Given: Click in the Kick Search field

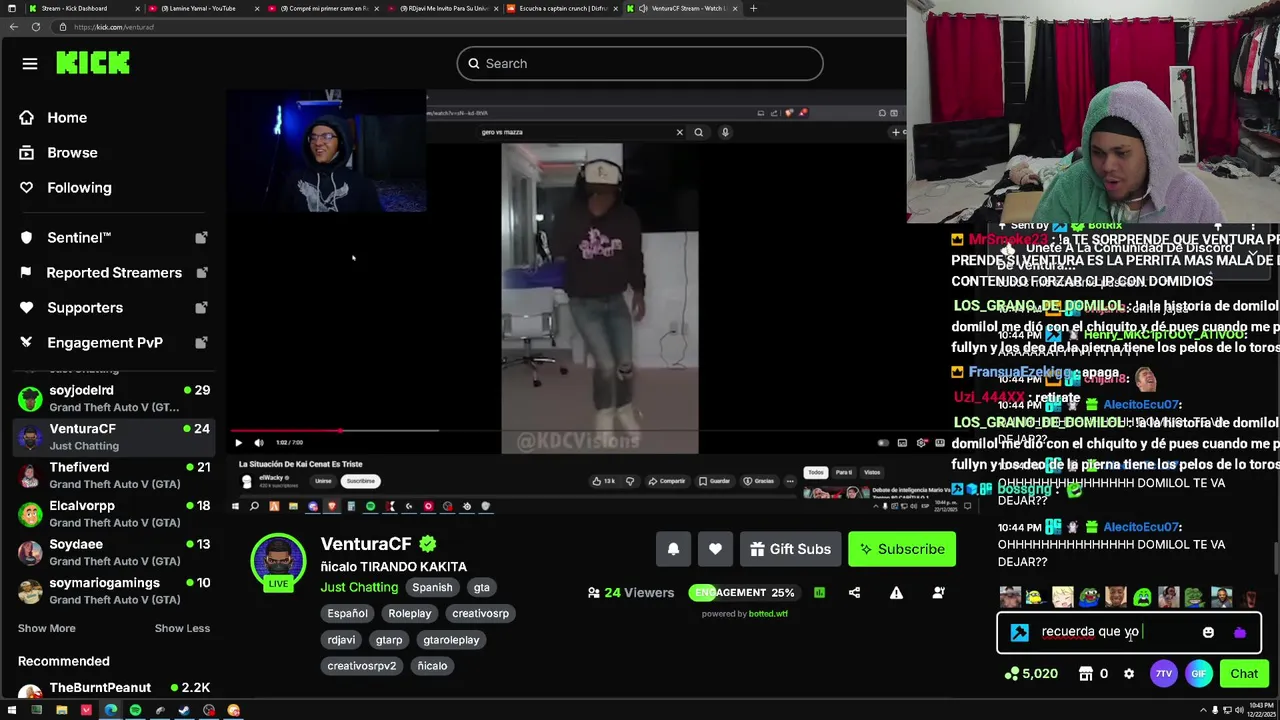Looking at the screenshot, I should (x=640, y=64).
